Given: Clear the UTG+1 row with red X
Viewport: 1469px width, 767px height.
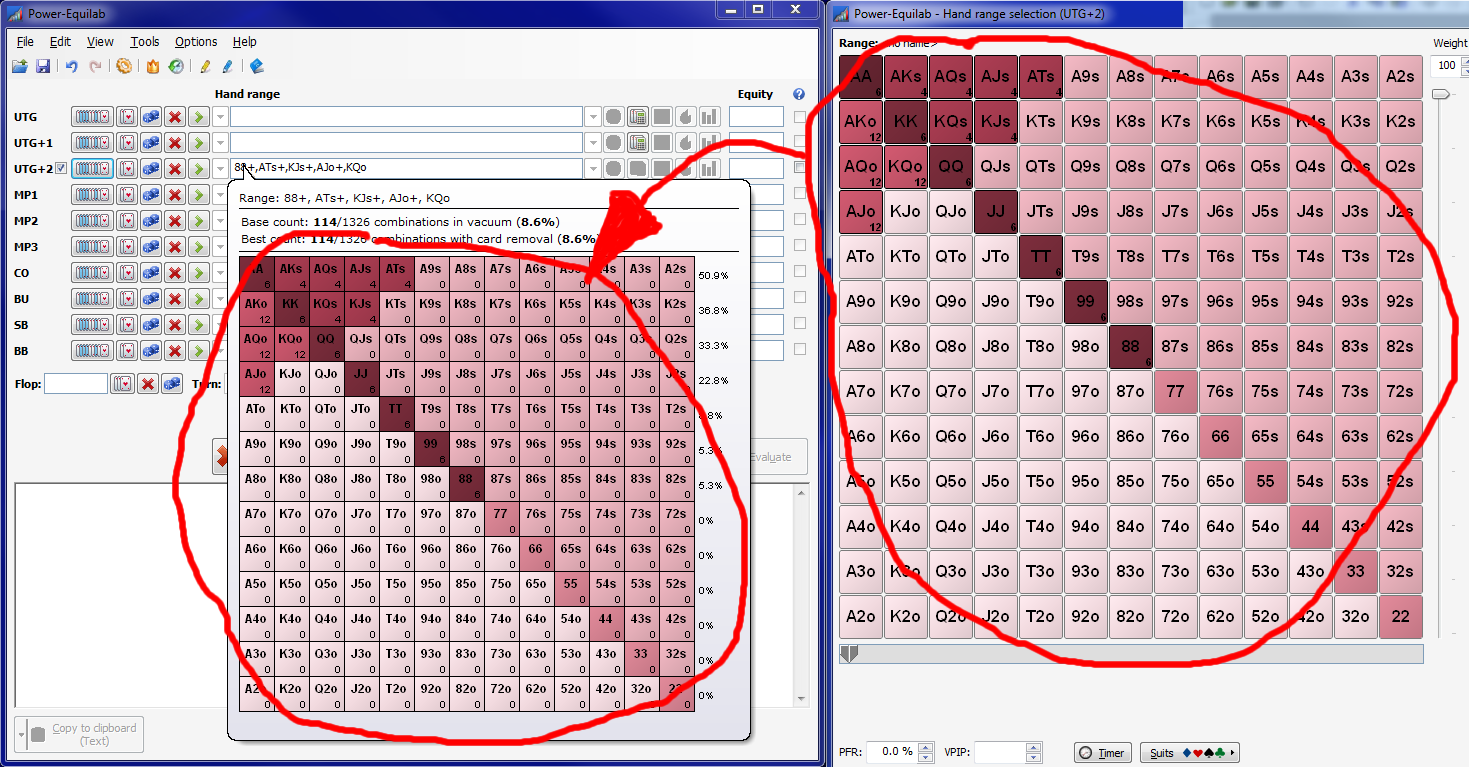Looking at the screenshot, I should coord(175,143).
